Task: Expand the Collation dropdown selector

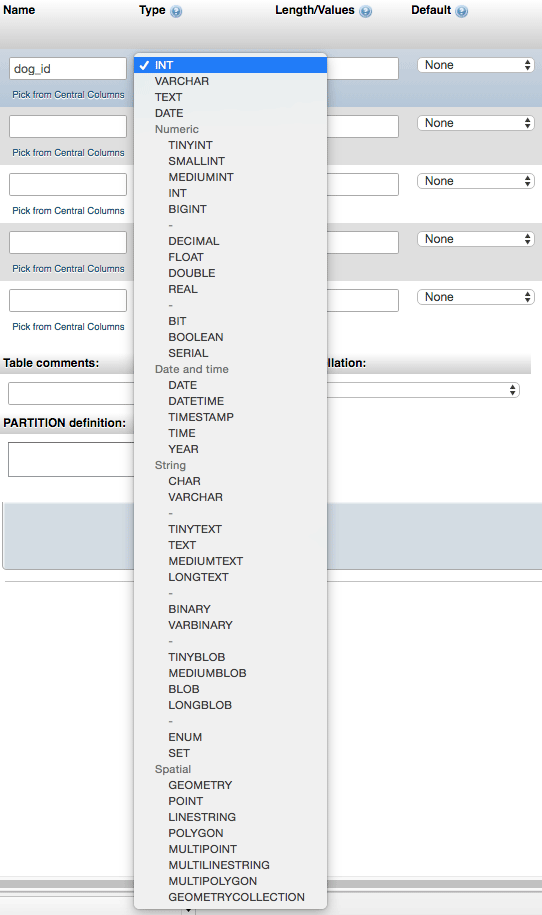Action: tap(423, 390)
